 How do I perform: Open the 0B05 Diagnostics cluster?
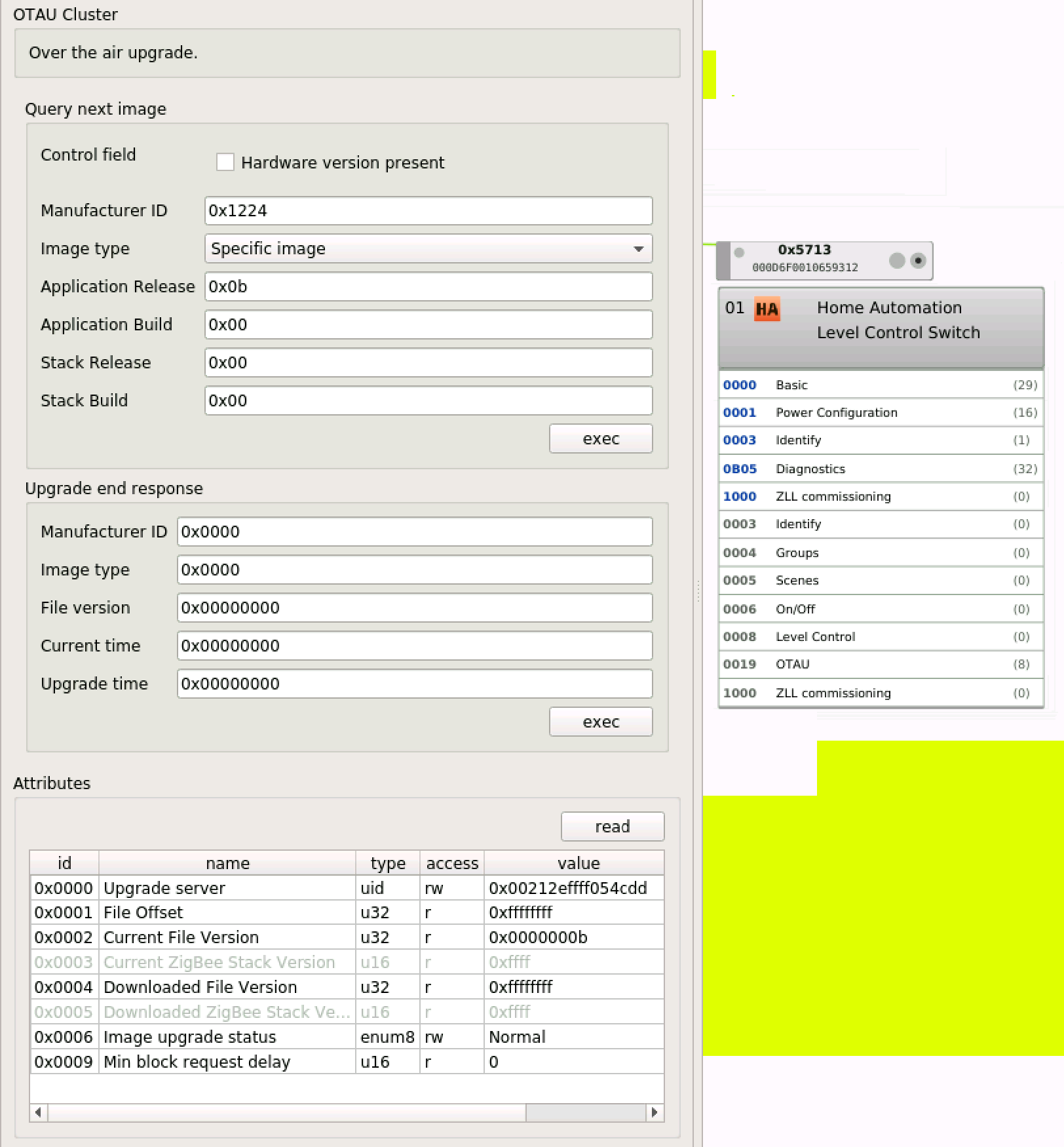tap(881, 469)
